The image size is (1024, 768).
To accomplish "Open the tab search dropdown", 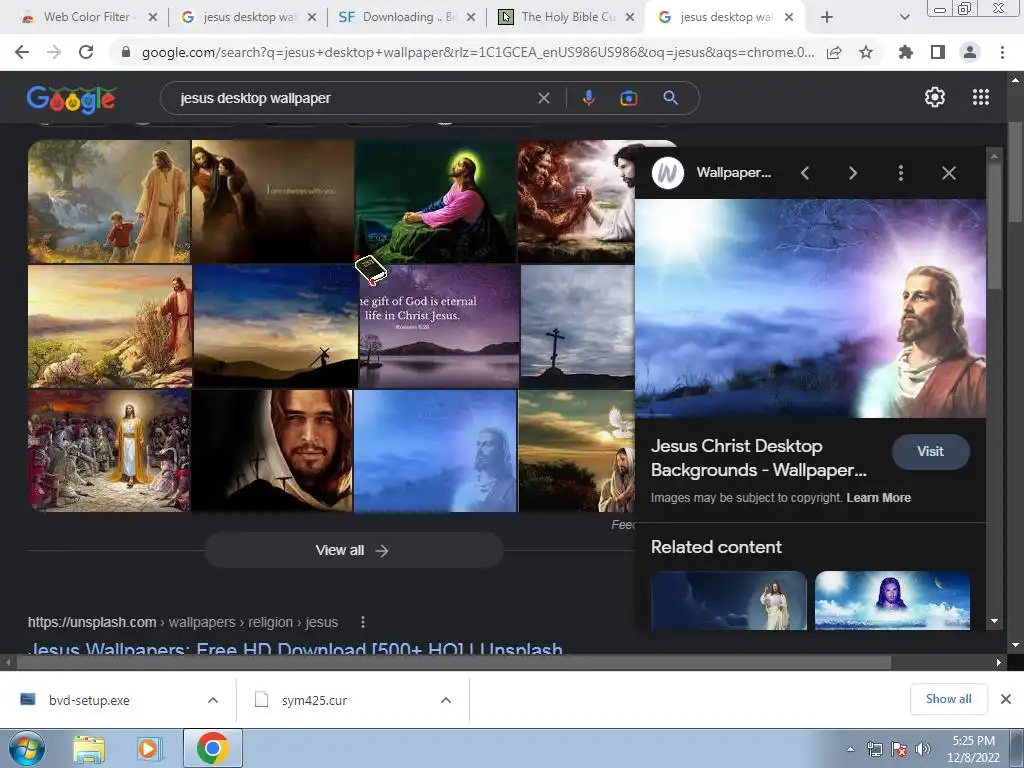I will pyautogui.click(x=904, y=17).
